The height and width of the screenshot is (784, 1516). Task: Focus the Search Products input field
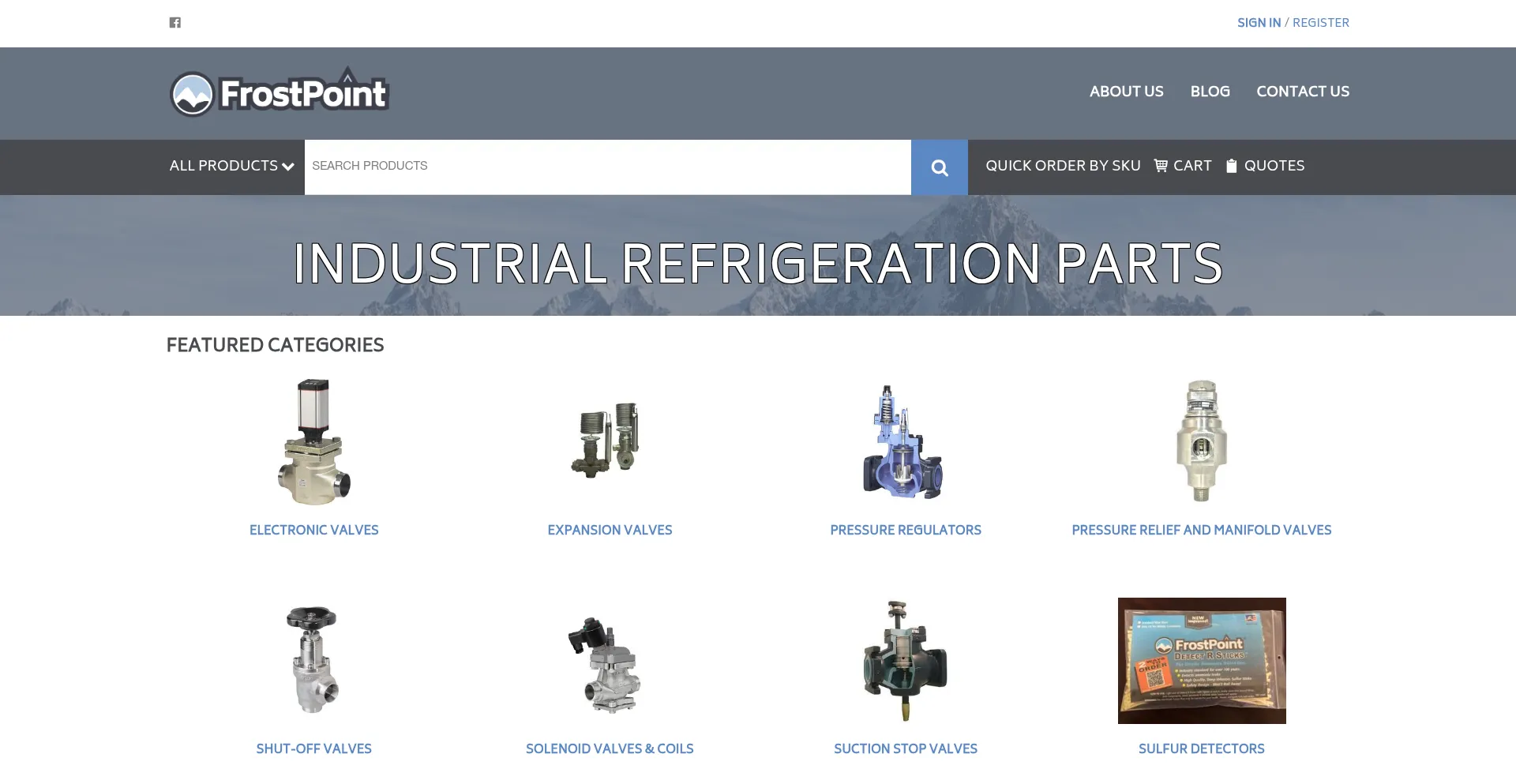(x=606, y=167)
